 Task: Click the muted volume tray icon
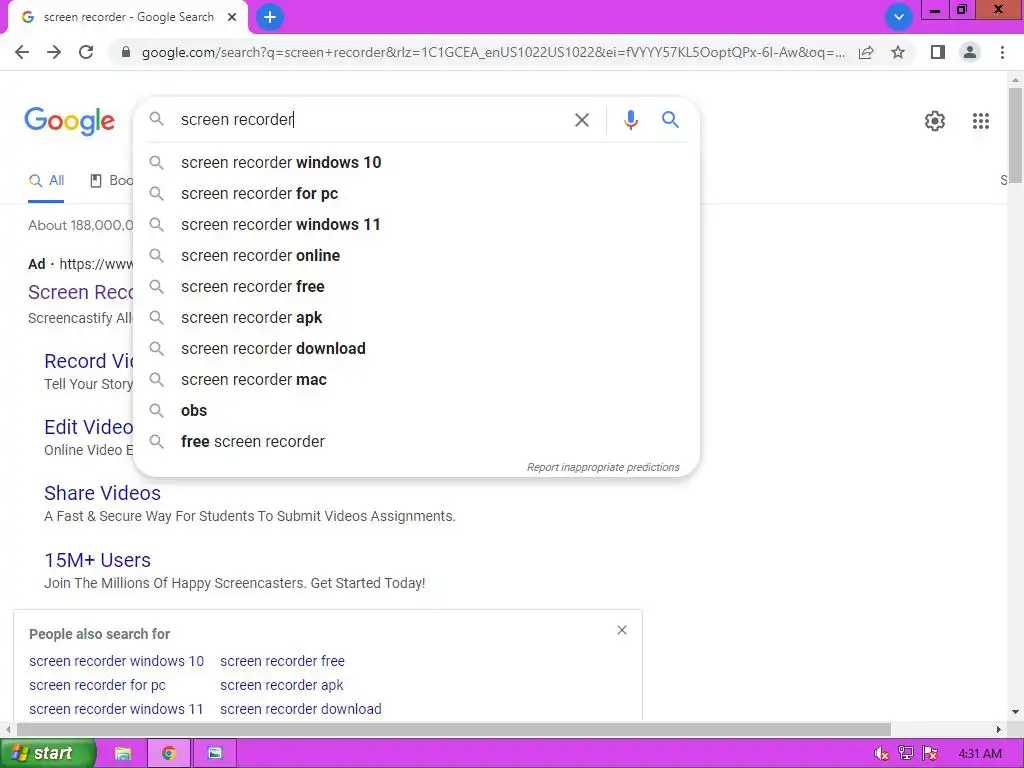881,754
